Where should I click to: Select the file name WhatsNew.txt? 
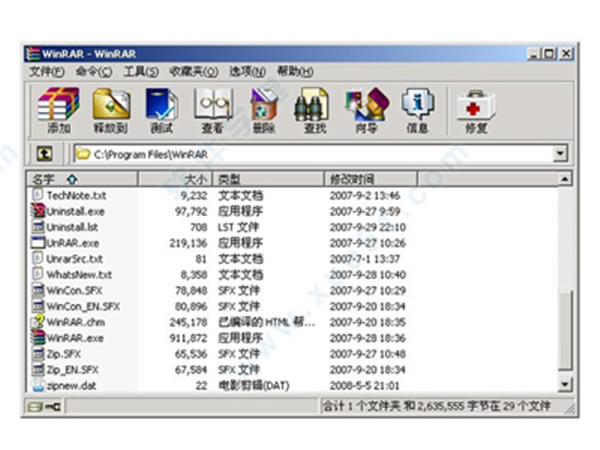point(79,274)
